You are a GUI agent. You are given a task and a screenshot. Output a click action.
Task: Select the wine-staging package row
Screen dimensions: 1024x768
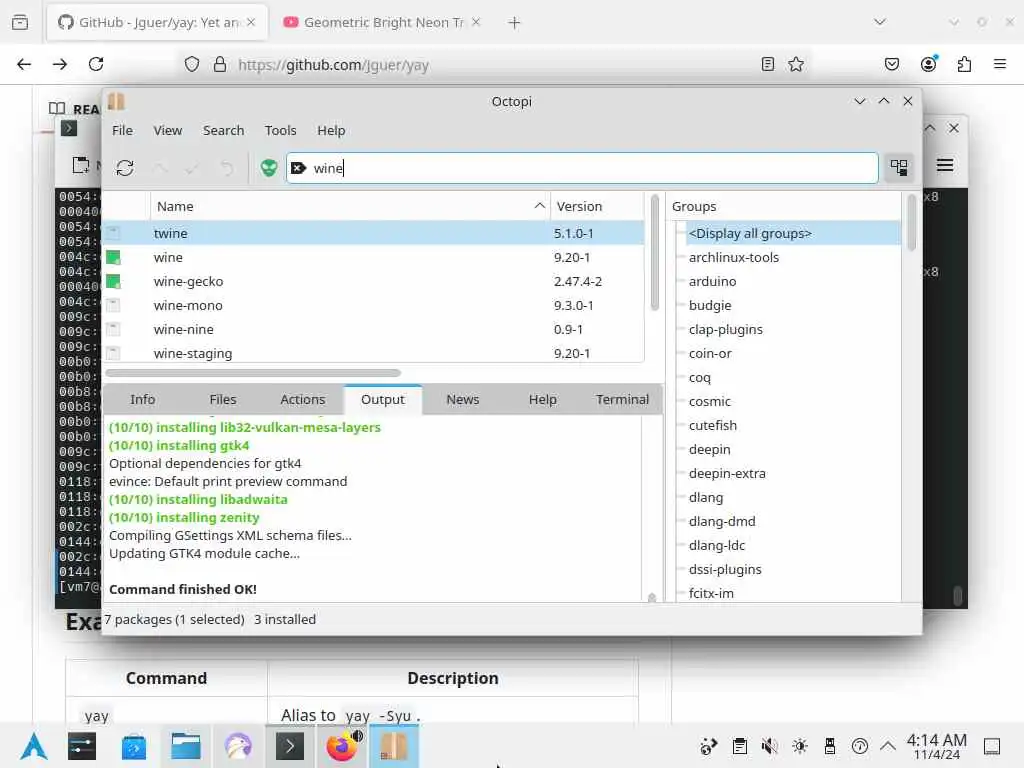tap(374, 353)
